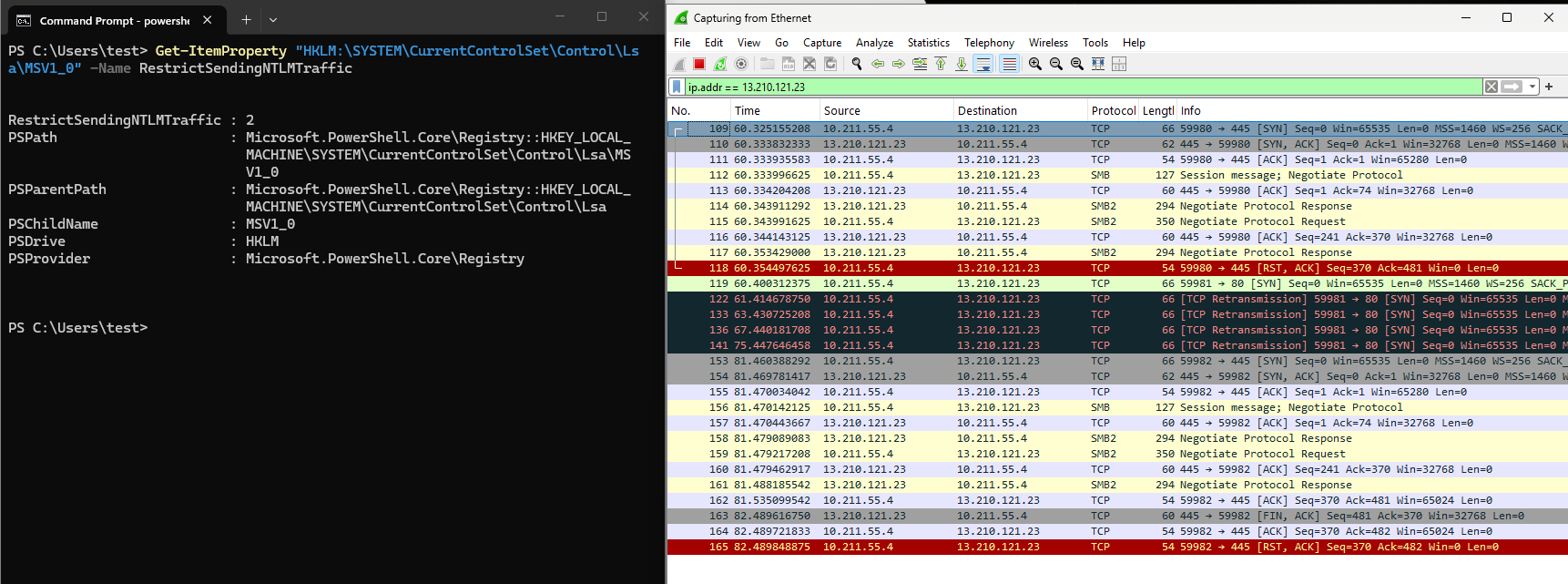Viewport: 1568px width, 584px height.
Task: Click the PSChildName MSV1_0 output line
Action: [x=152, y=224]
